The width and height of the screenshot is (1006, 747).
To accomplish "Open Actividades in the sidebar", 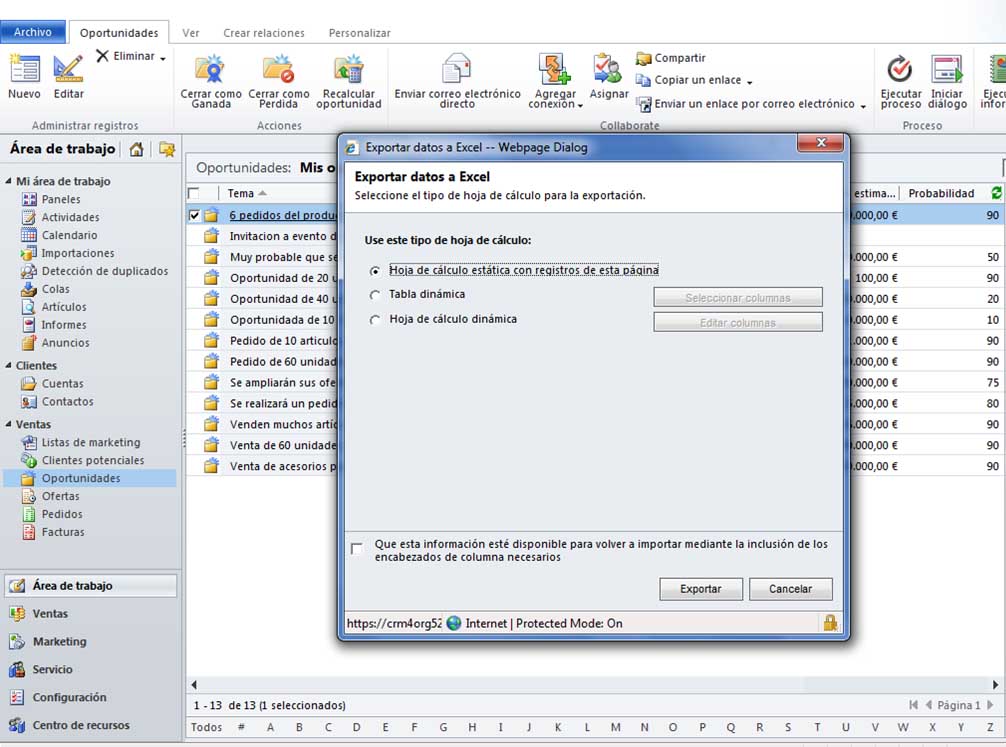I will 71,218.
